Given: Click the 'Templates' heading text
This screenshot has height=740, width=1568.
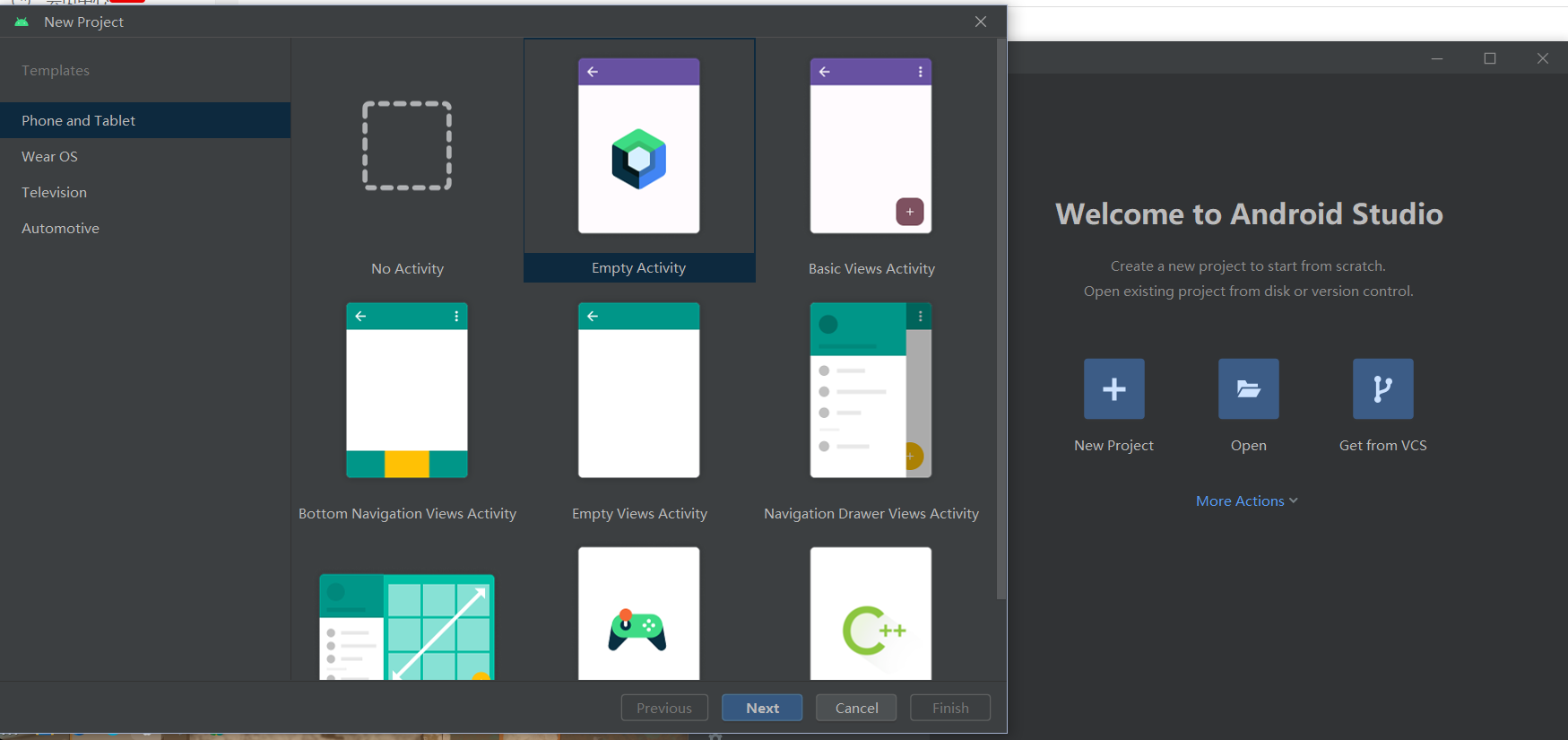Looking at the screenshot, I should tap(56, 70).
